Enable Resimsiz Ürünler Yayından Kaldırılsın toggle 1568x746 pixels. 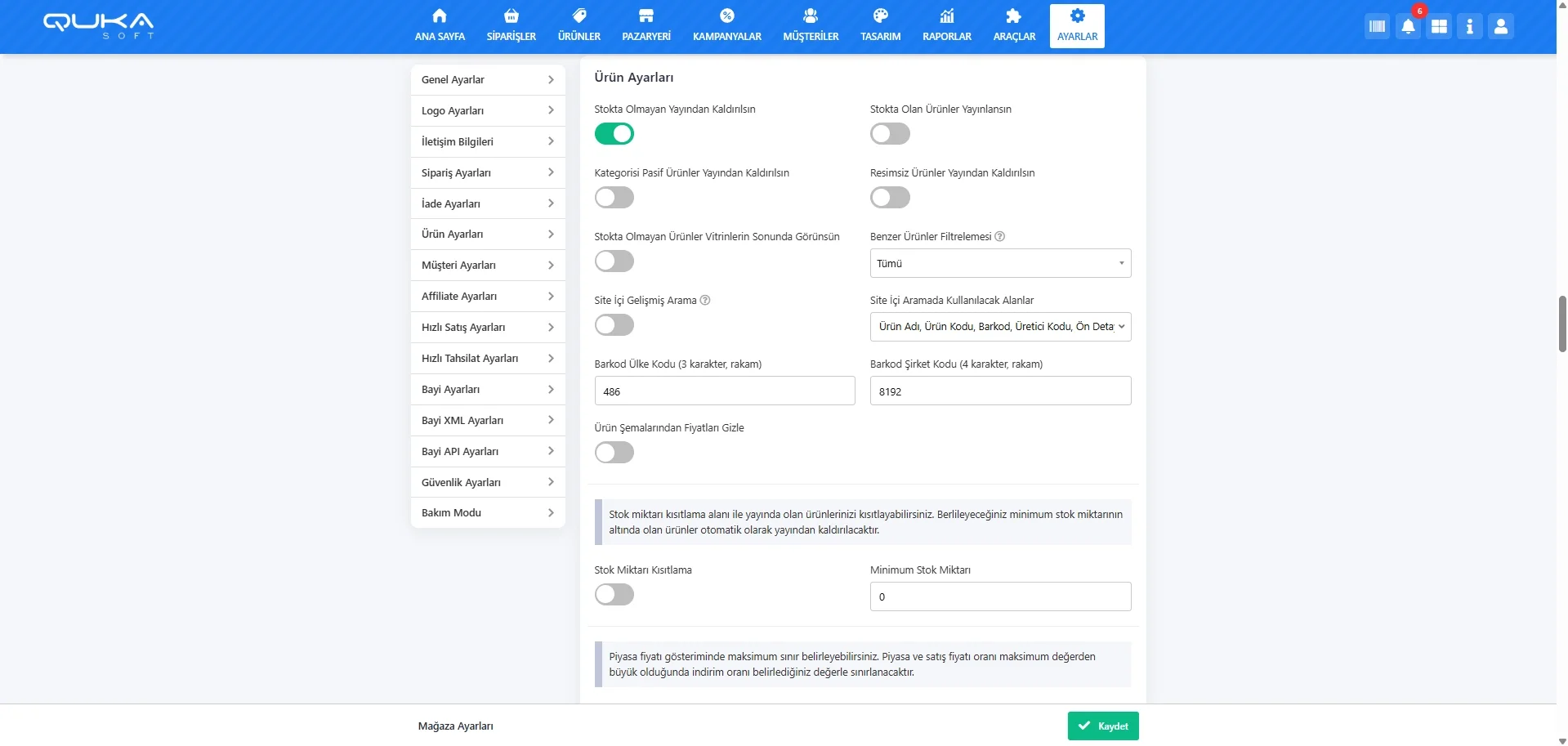click(890, 198)
